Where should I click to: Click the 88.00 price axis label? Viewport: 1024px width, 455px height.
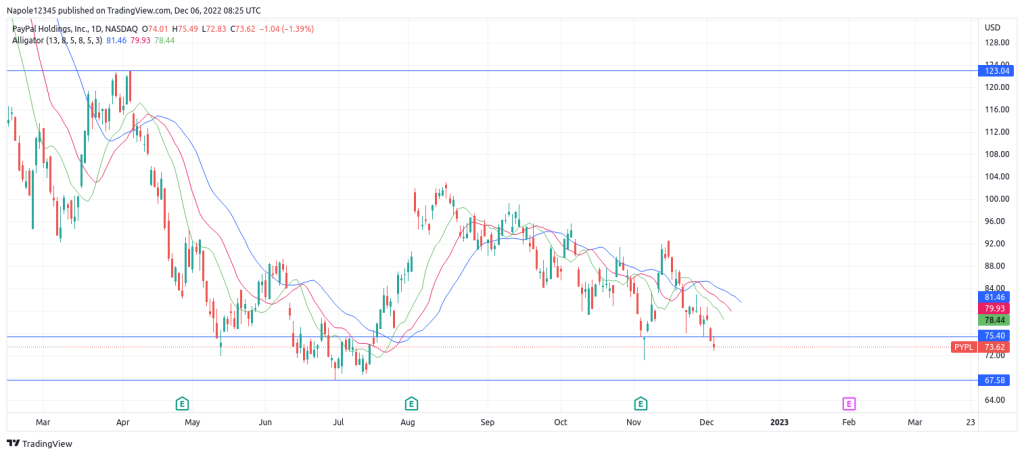[x=995, y=266]
